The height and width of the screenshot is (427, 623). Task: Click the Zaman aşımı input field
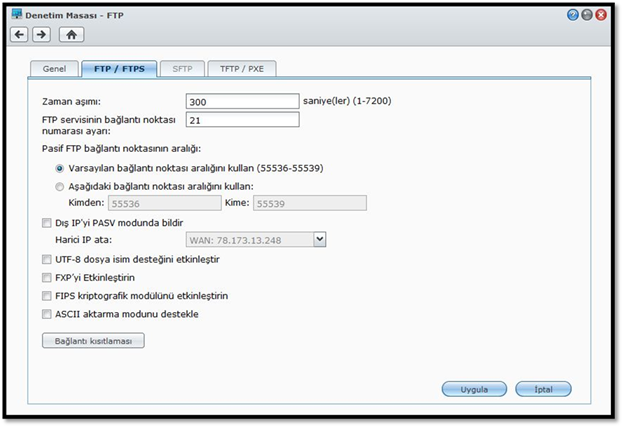[x=243, y=101]
